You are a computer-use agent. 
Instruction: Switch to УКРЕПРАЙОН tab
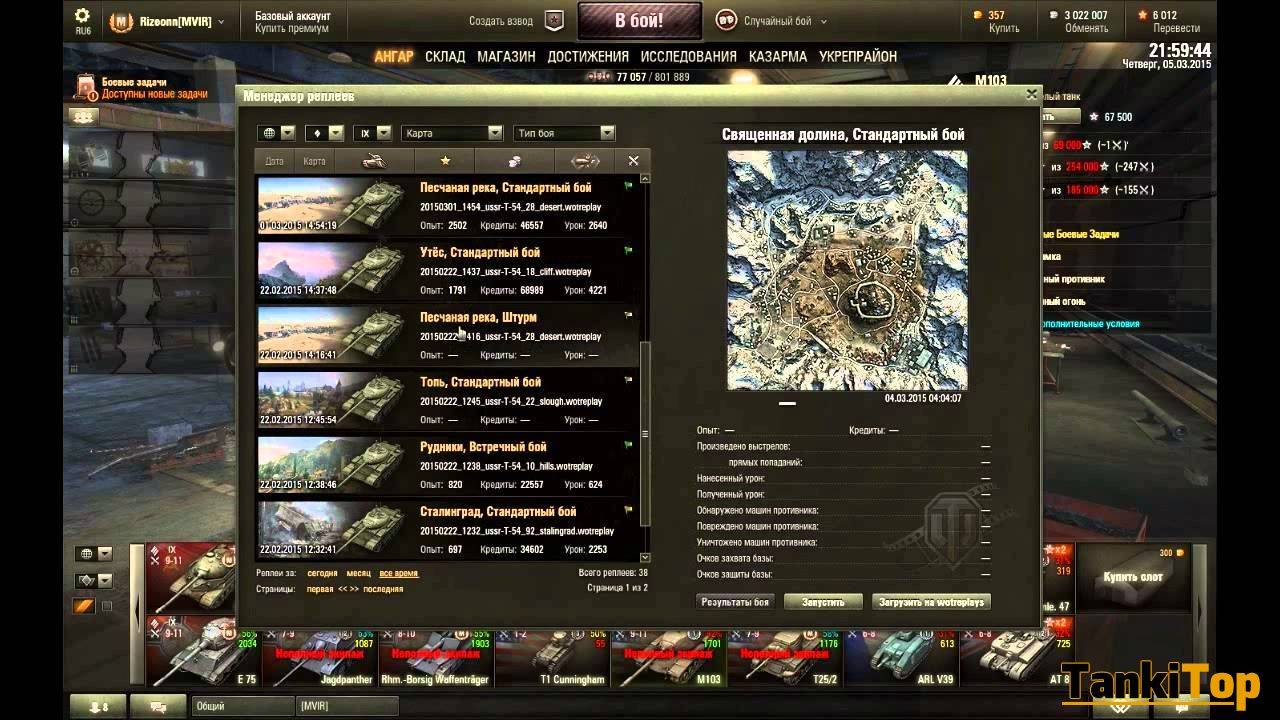858,57
